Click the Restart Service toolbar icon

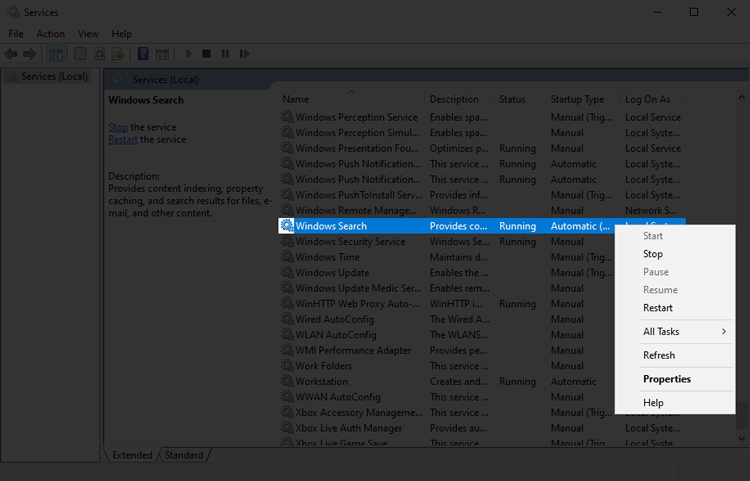pos(244,54)
